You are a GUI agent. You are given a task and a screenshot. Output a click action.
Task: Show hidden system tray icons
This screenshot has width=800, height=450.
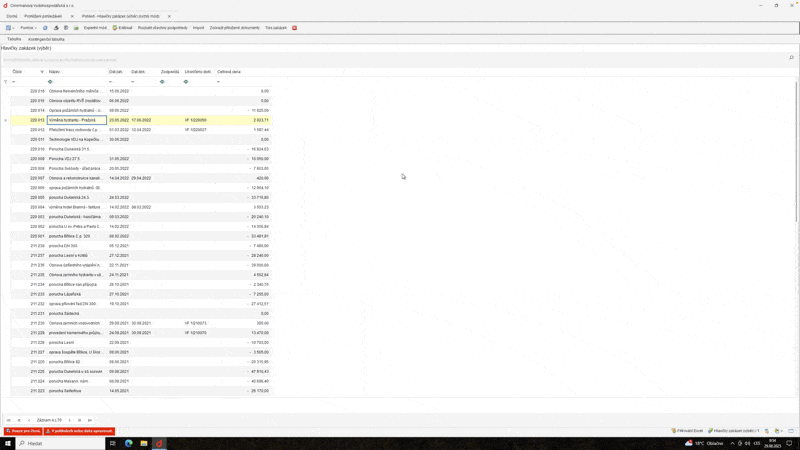coord(732,443)
